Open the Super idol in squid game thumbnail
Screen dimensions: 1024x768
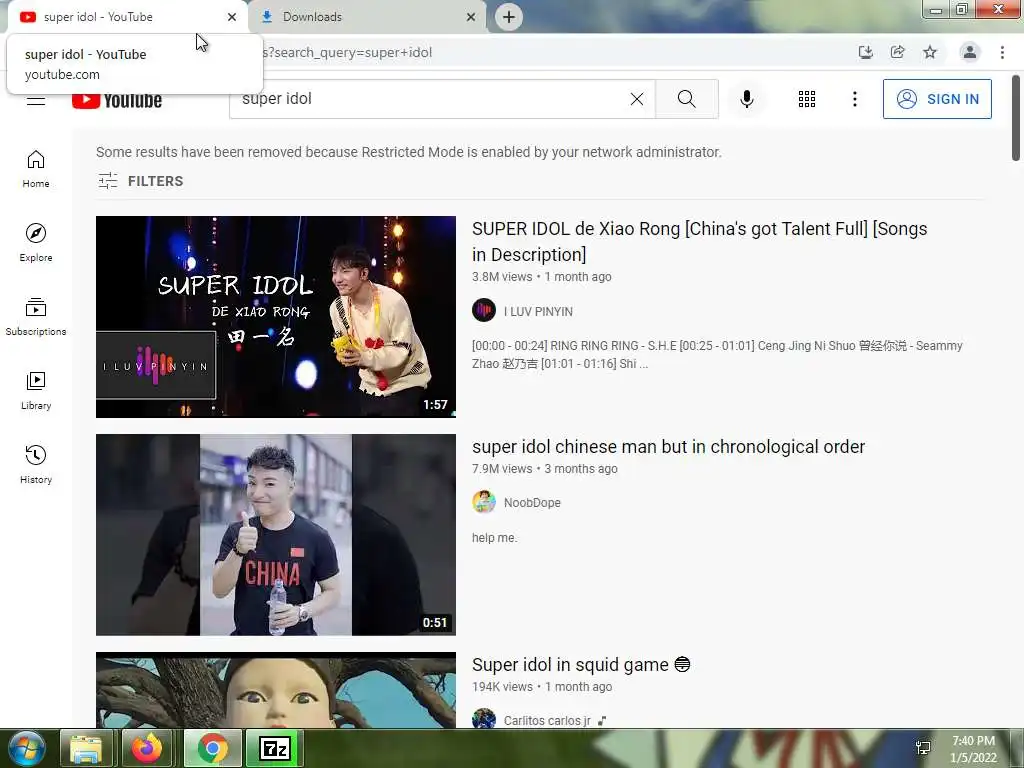(x=276, y=690)
